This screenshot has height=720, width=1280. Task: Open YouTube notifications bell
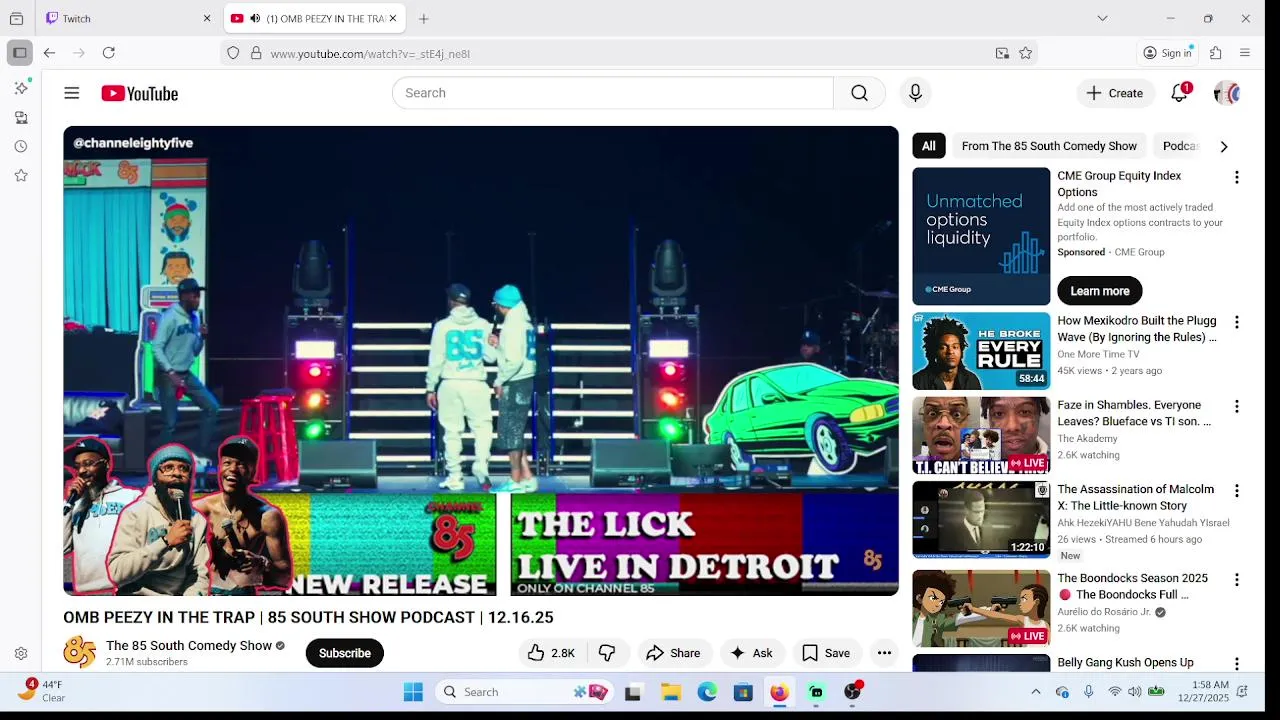(x=1180, y=93)
